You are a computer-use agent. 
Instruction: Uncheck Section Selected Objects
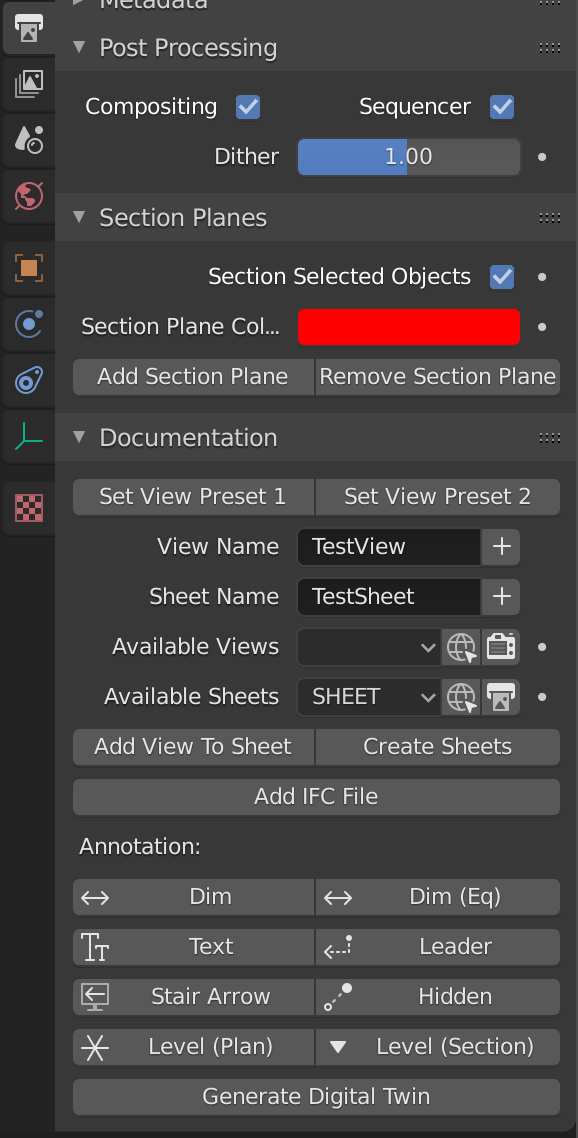(x=501, y=277)
